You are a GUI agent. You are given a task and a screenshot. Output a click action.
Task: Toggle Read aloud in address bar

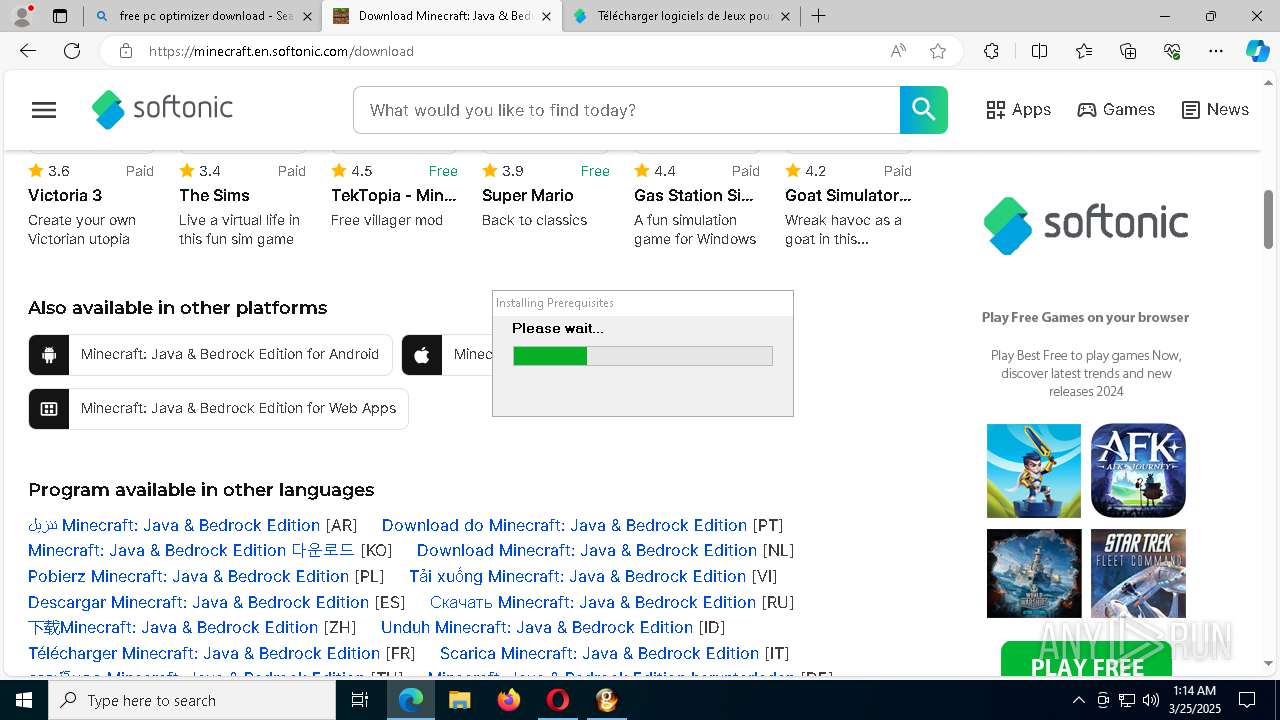point(898,51)
